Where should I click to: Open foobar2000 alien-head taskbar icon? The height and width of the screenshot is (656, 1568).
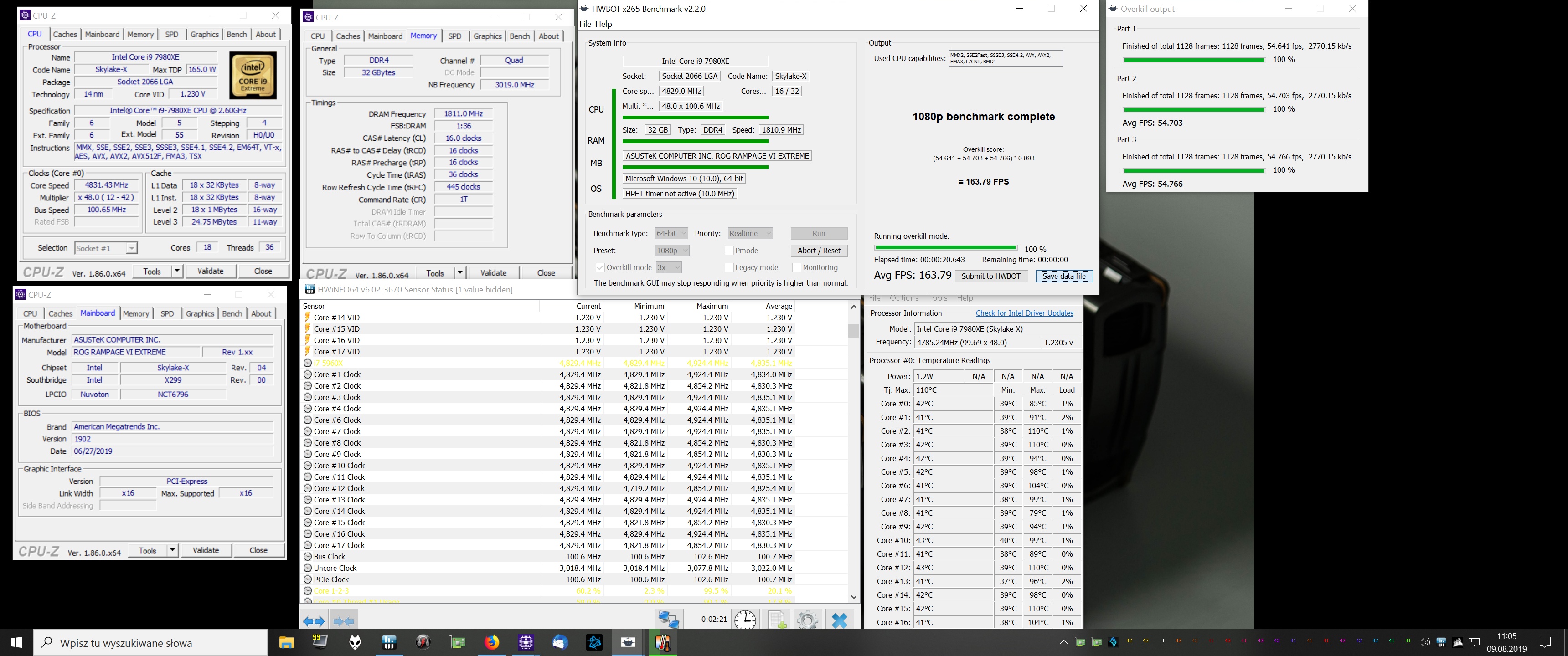point(355,643)
